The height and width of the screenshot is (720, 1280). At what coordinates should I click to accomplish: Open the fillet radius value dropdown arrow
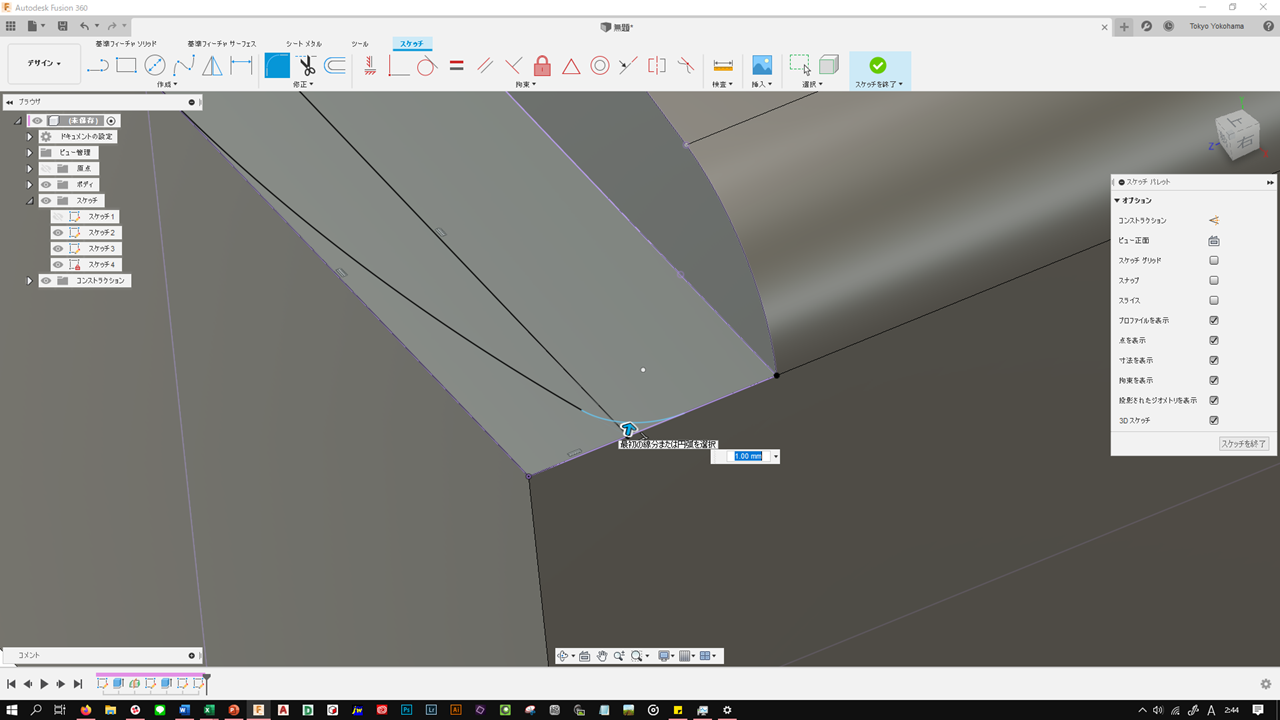point(775,457)
